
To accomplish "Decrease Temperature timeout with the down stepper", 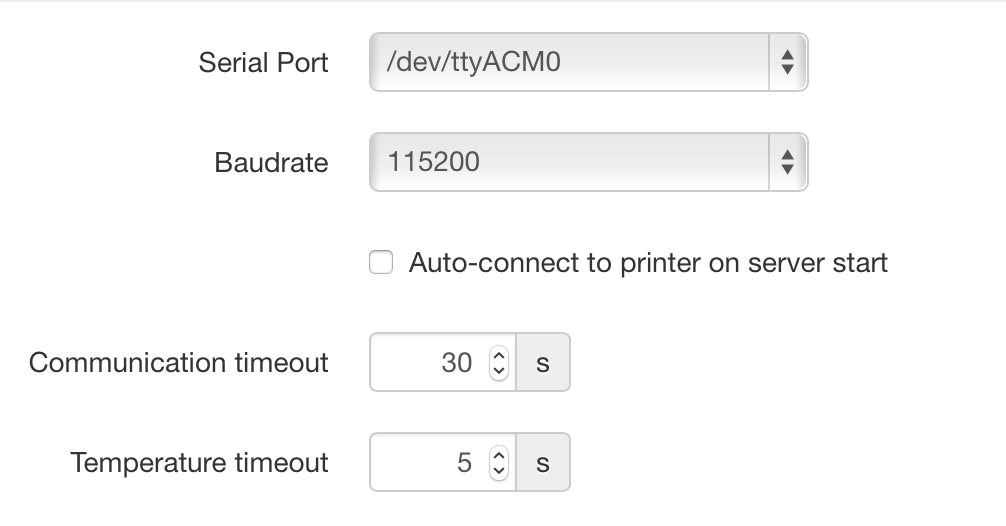I will (499, 470).
